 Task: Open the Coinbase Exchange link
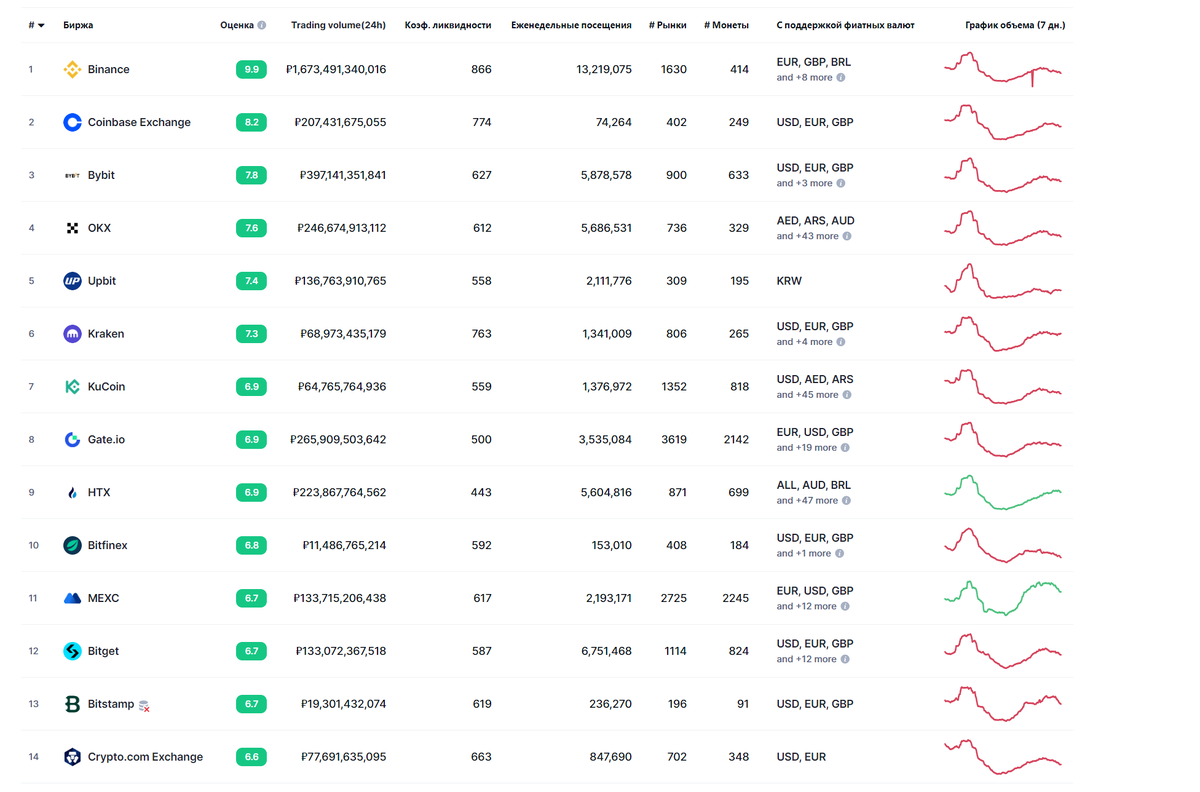coord(139,122)
